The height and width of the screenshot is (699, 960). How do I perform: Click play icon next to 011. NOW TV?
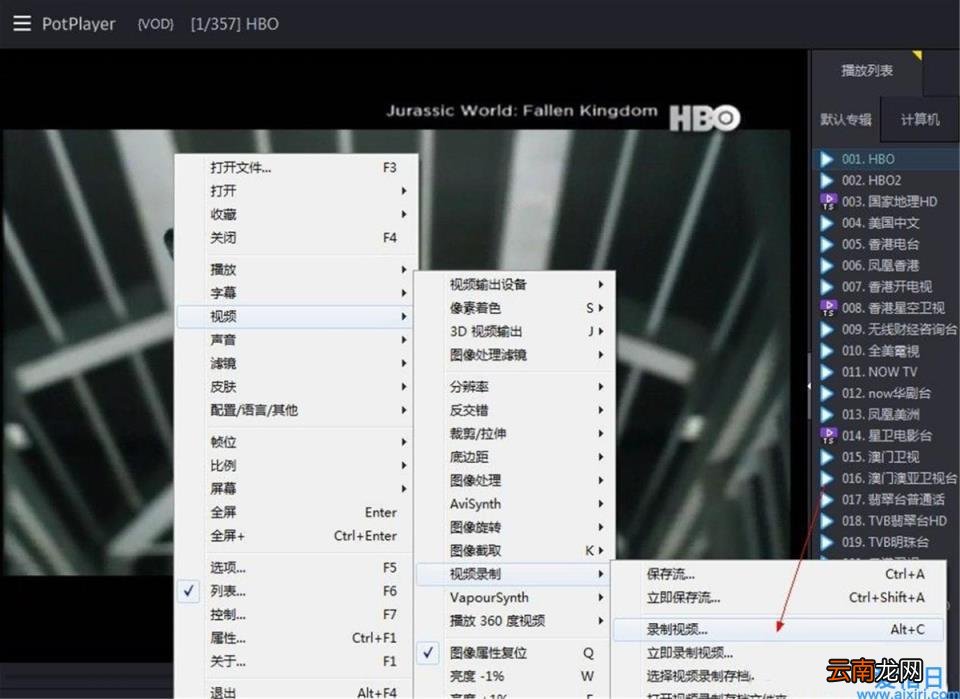coord(827,372)
